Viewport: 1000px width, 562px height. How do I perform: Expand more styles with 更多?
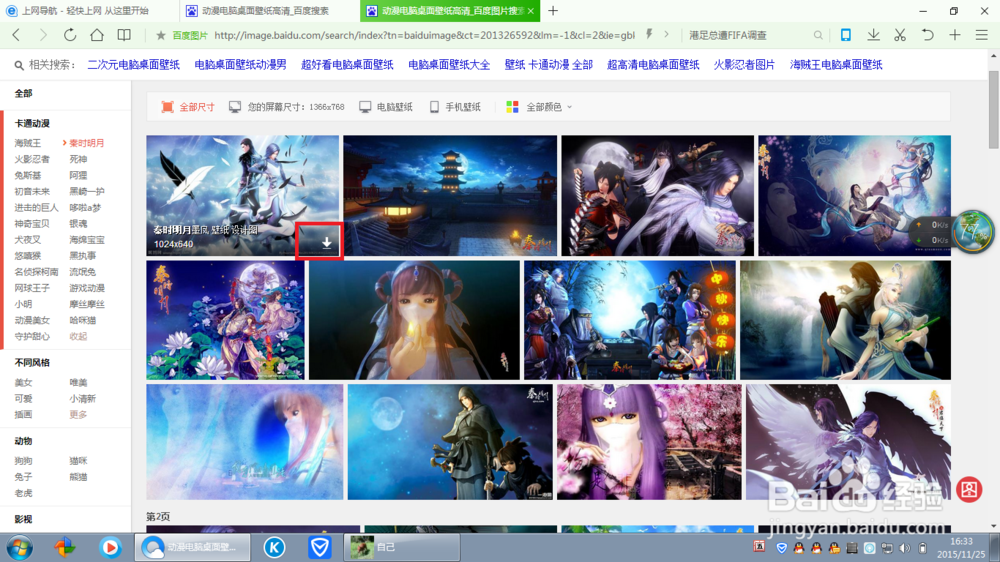[x=78, y=415]
